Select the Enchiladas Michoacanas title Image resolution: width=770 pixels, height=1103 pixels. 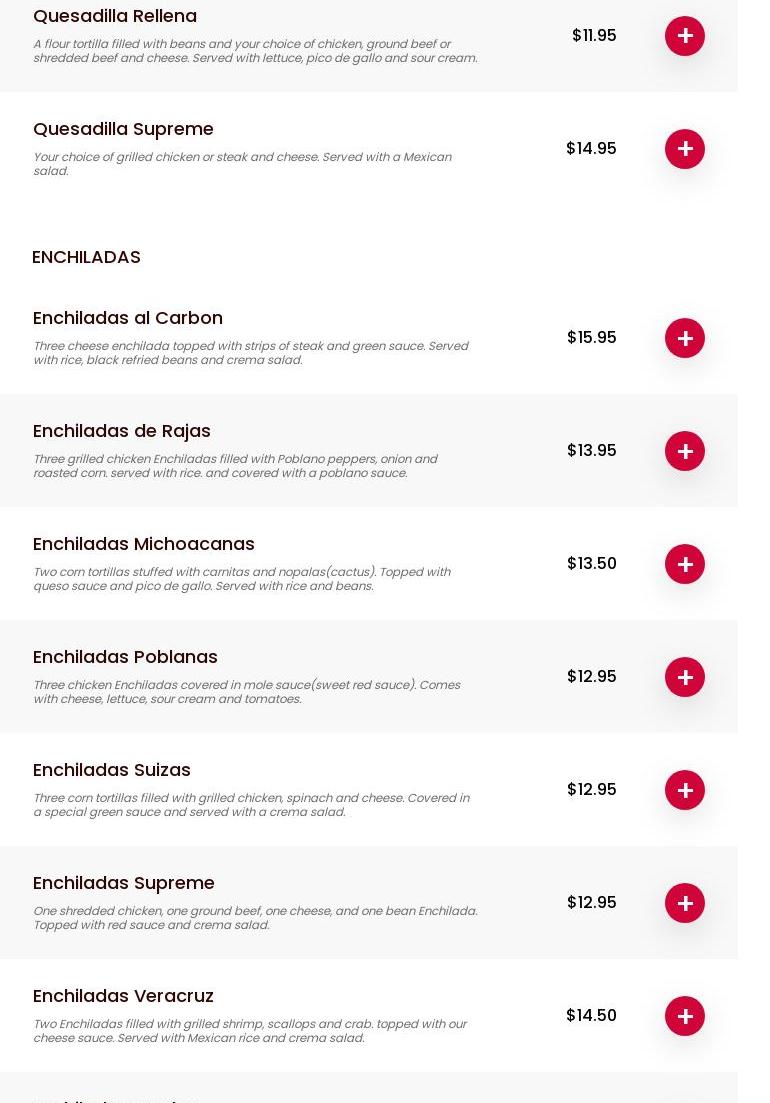pyautogui.click(x=144, y=544)
